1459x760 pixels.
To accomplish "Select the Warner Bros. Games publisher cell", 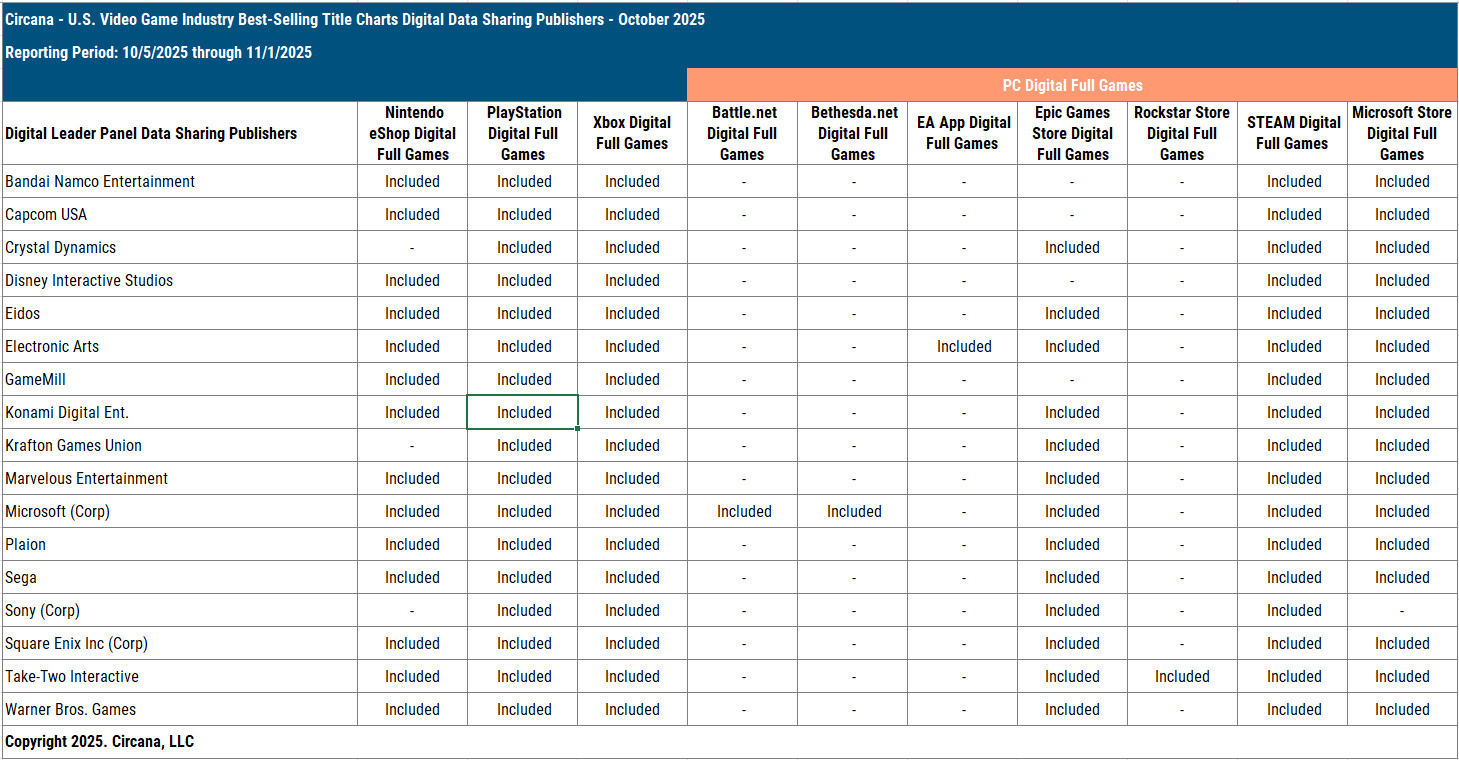I will (70, 710).
